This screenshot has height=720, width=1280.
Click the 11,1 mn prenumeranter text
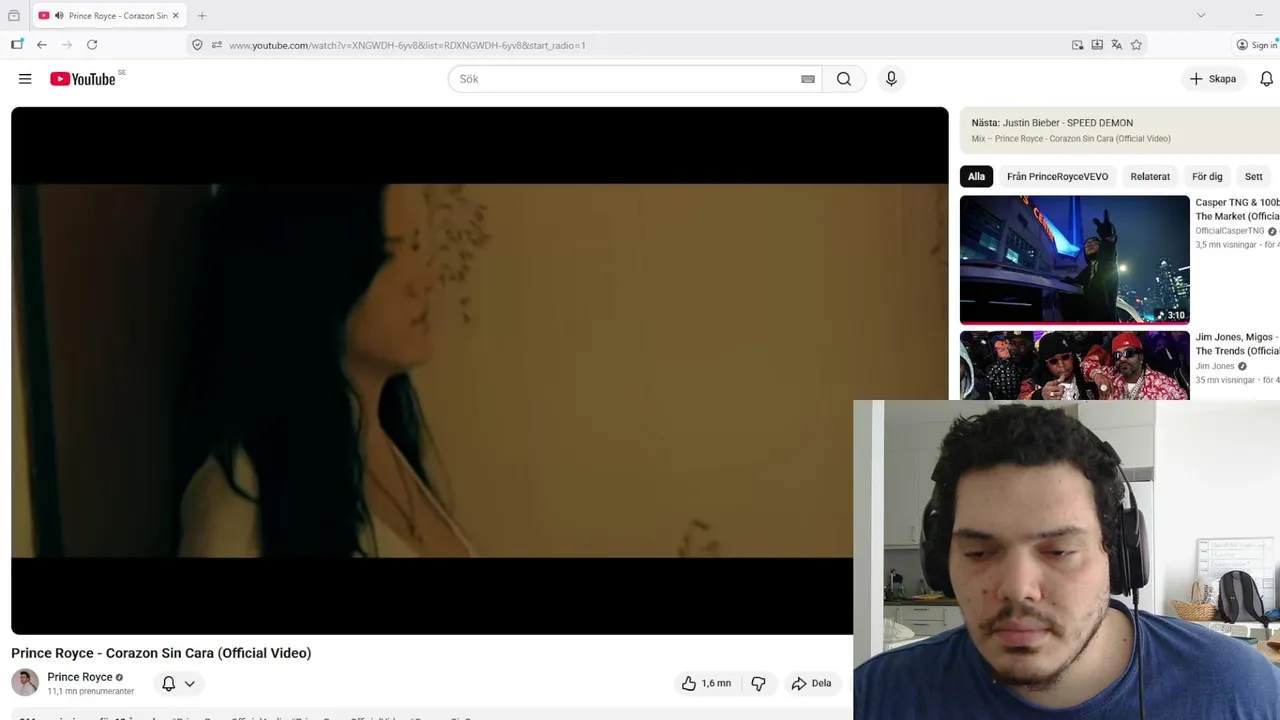click(x=90, y=691)
